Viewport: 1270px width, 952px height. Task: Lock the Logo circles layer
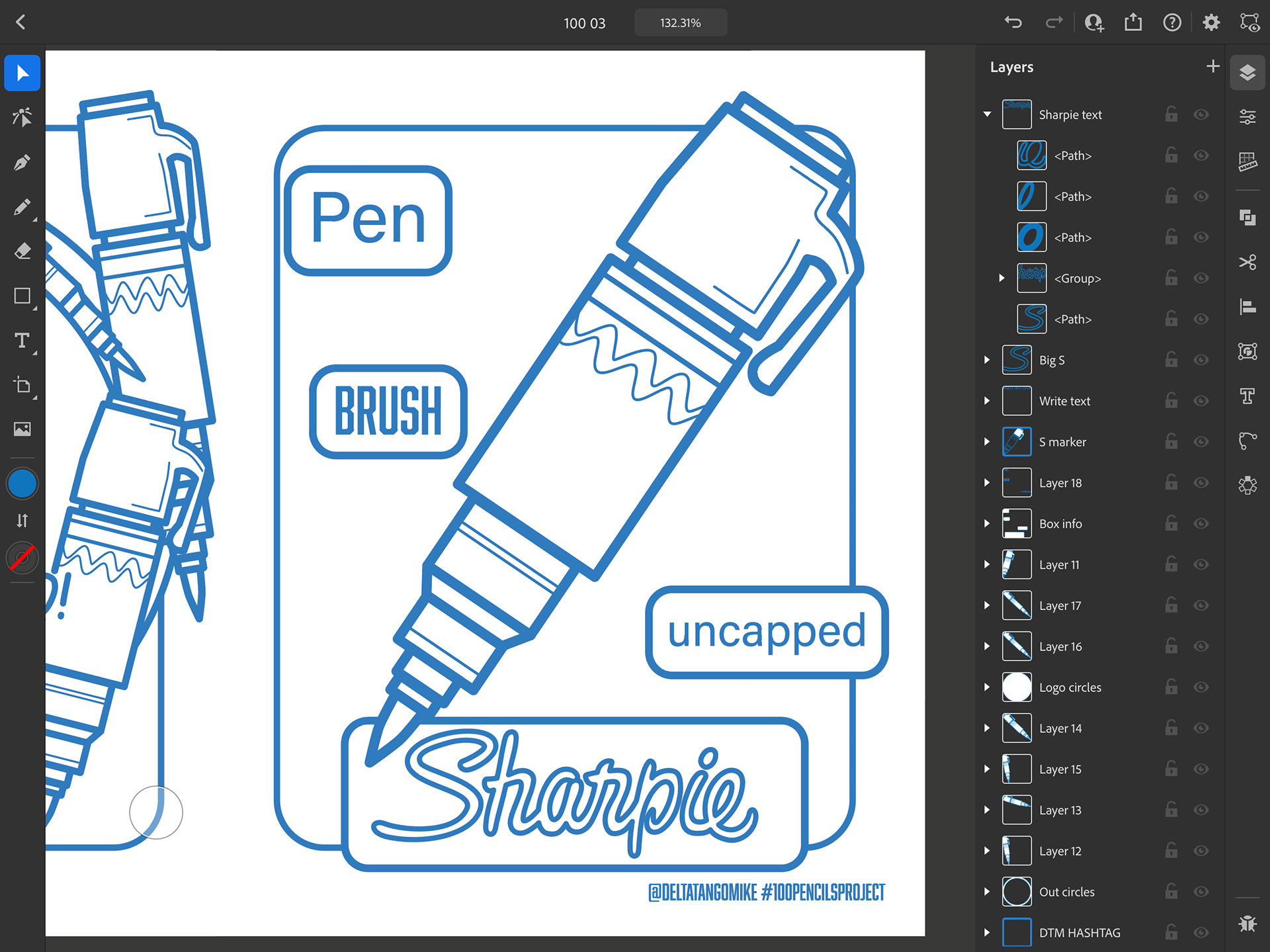coord(1171,687)
